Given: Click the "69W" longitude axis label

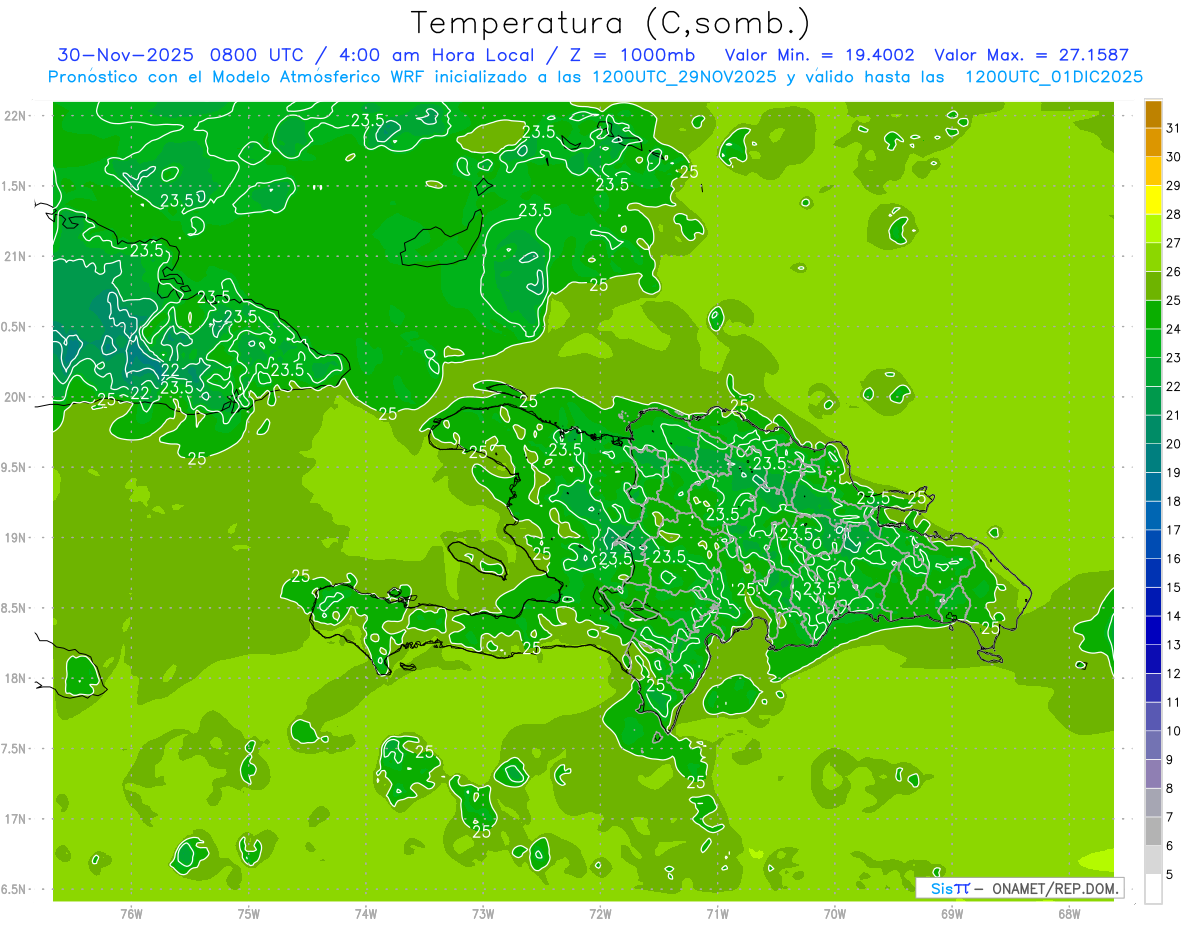Looking at the screenshot, I should click(952, 913).
